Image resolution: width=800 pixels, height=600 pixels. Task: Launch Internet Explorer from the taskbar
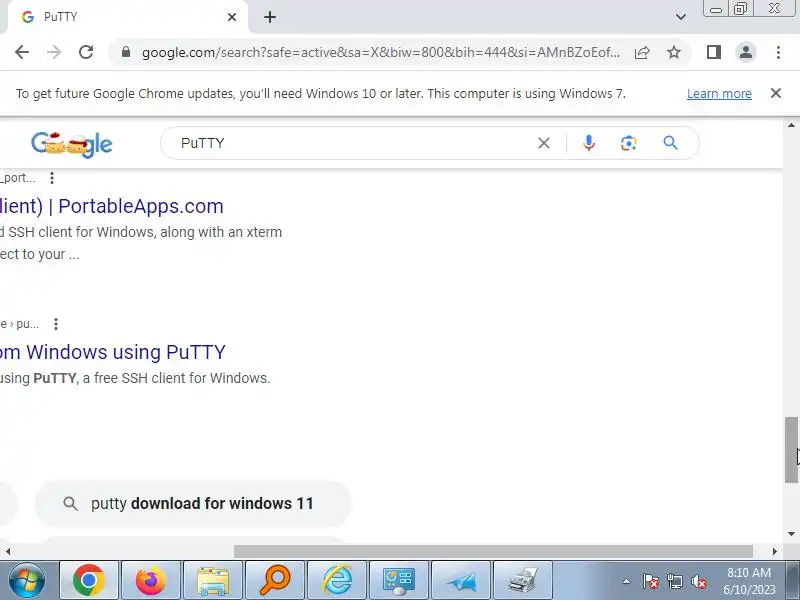337,581
